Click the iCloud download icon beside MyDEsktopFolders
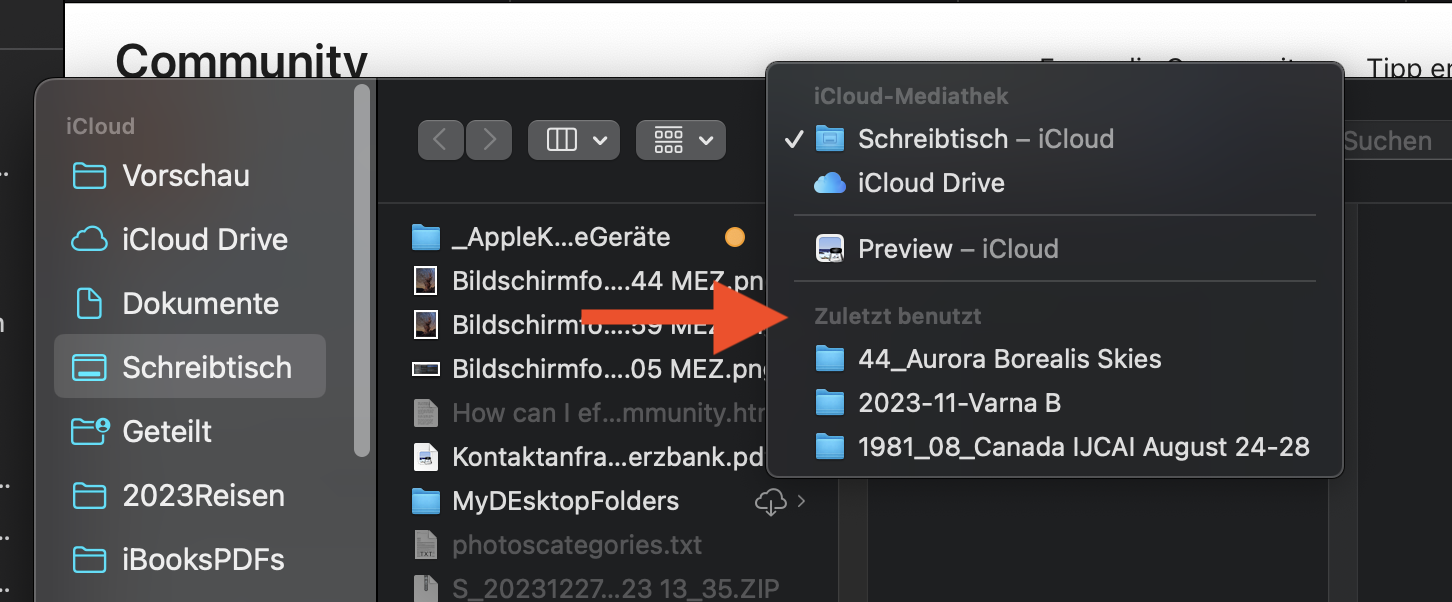This screenshot has height=602, width=1452. click(770, 502)
